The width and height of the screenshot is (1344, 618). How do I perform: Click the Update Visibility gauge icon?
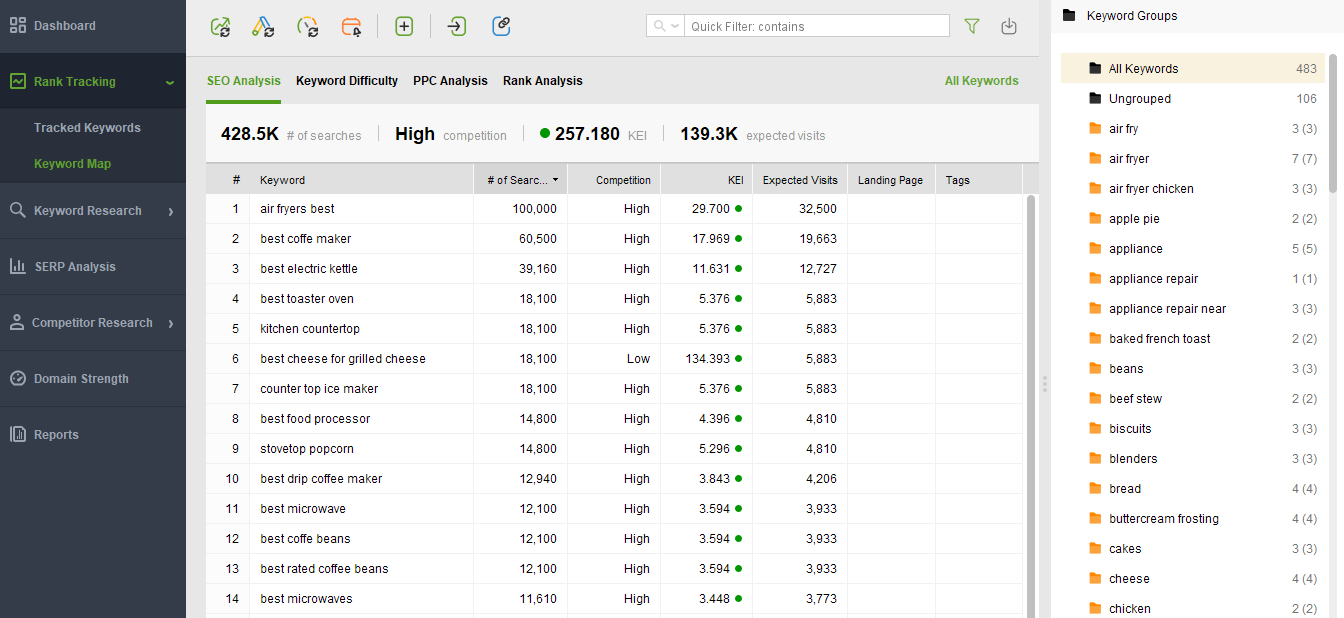pyautogui.click(x=308, y=27)
